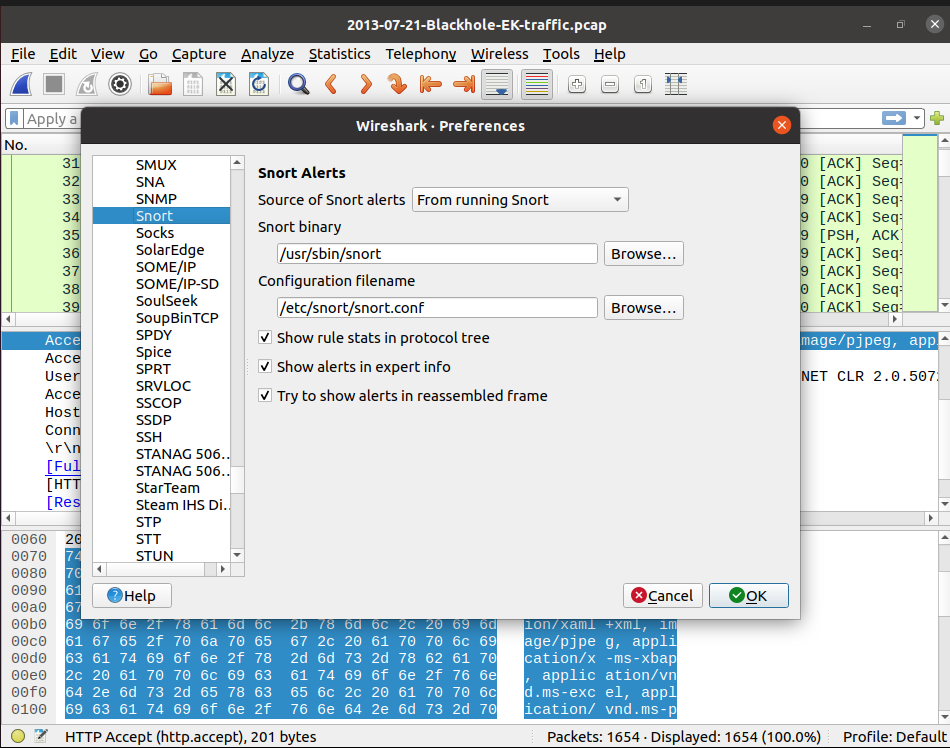Jump to first packet icon

[x=430, y=84]
